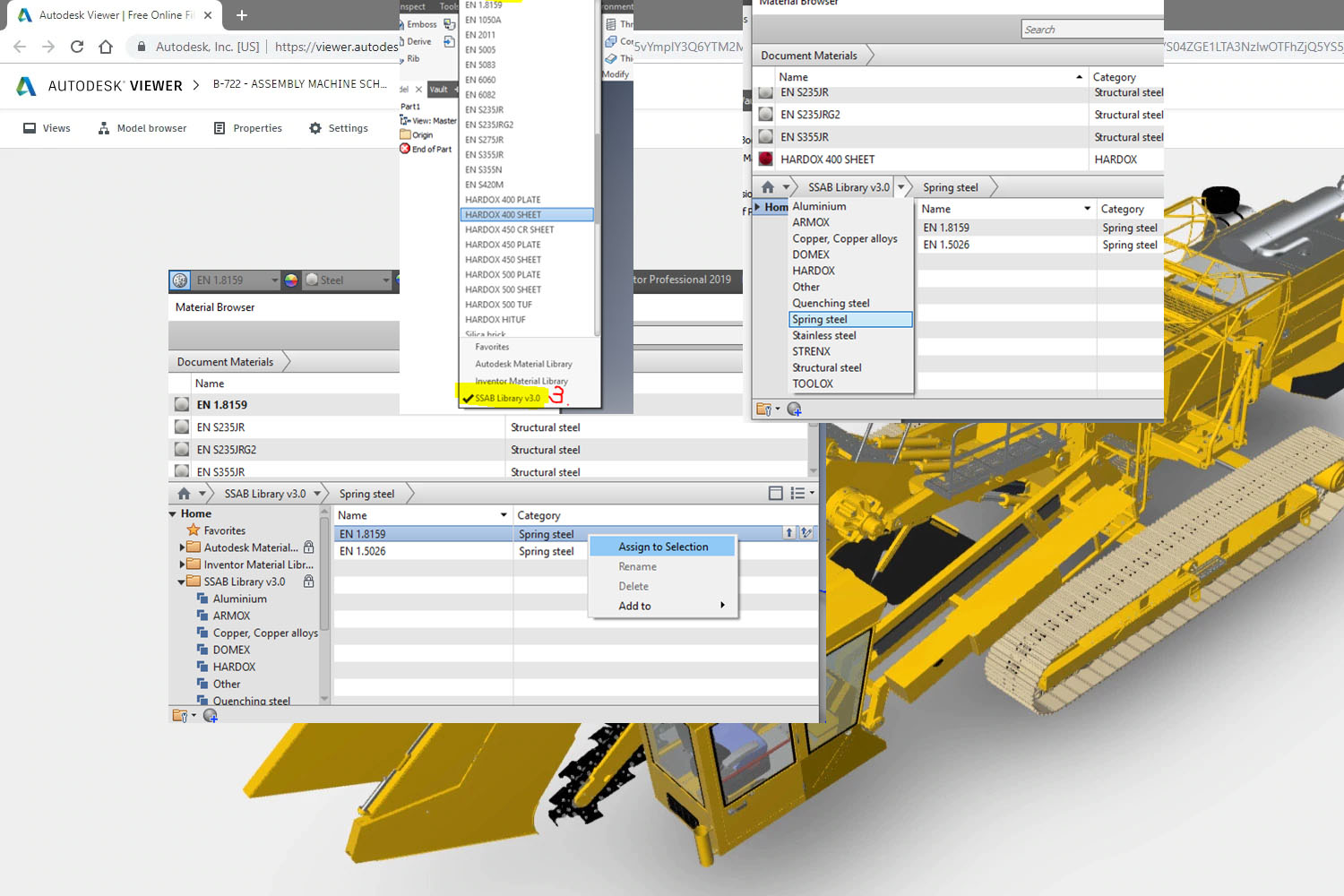The width and height of the screenshot is (1344, 896).
Task: Click the appearance color wheel icon
Action: click(x=291, y=280)
